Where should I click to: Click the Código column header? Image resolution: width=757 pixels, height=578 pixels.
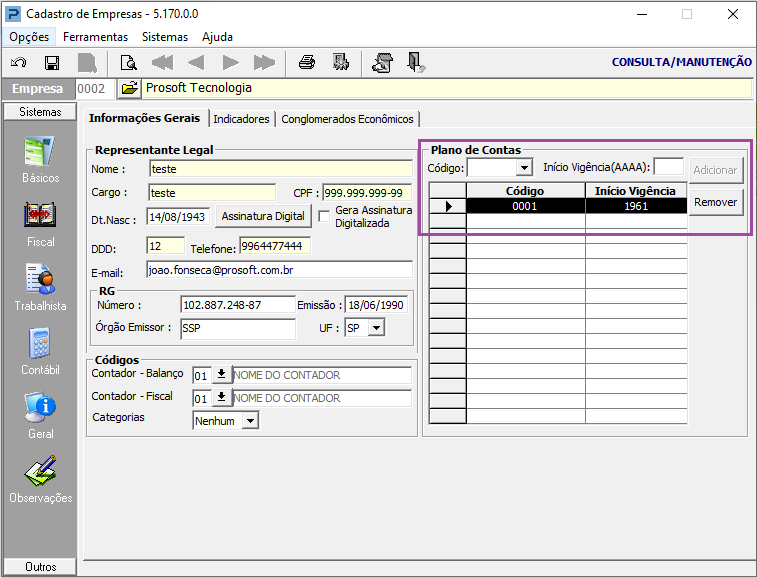[x=525, y=191]
